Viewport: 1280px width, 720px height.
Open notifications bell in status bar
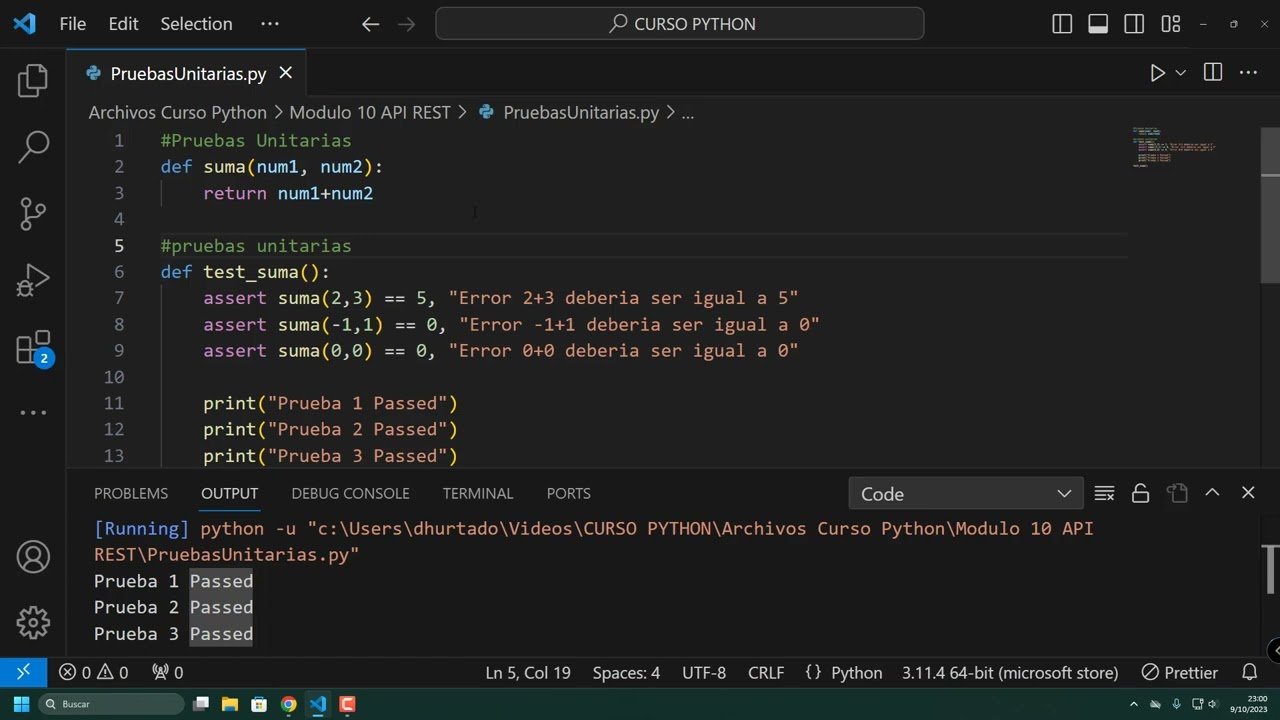(1249, 672)
